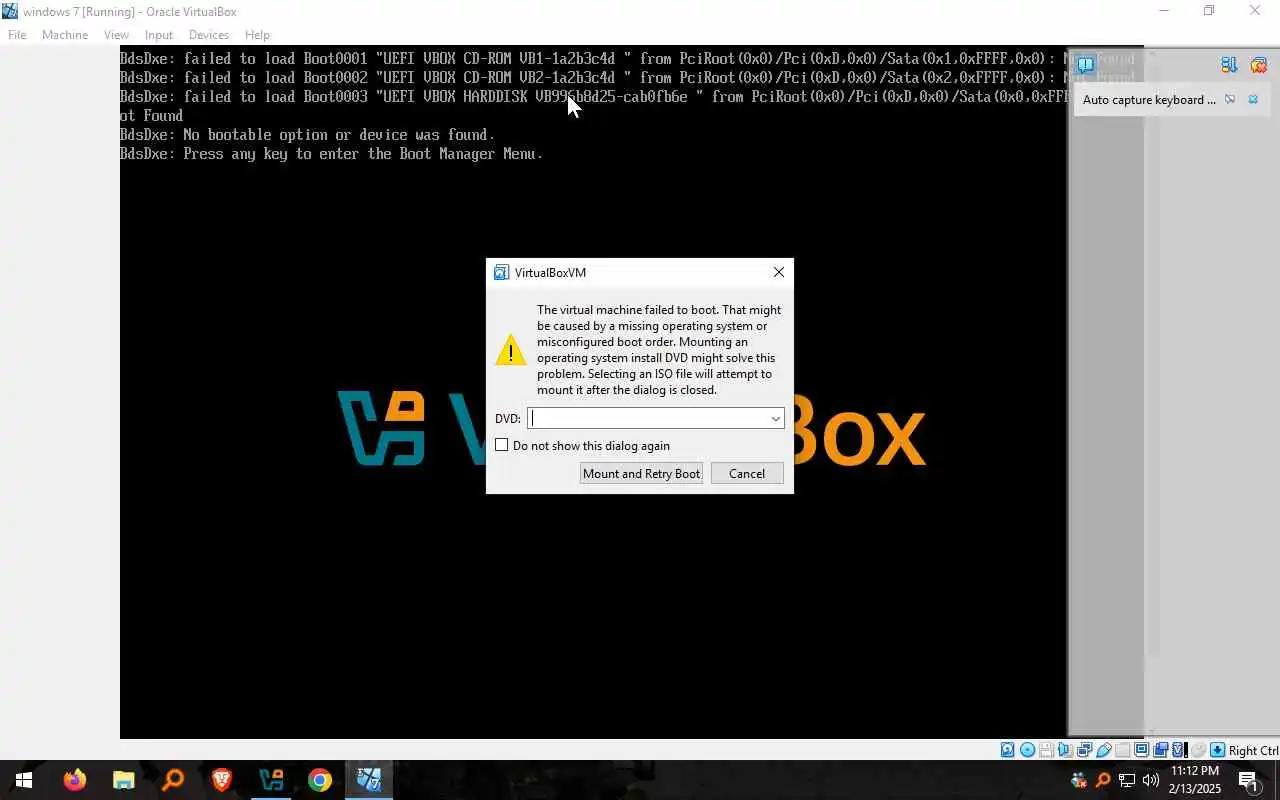The height and width of the screenshot is (800, 1280).
Task: Click the Auto capture keyboard notification text
Action: [1149, 100]
